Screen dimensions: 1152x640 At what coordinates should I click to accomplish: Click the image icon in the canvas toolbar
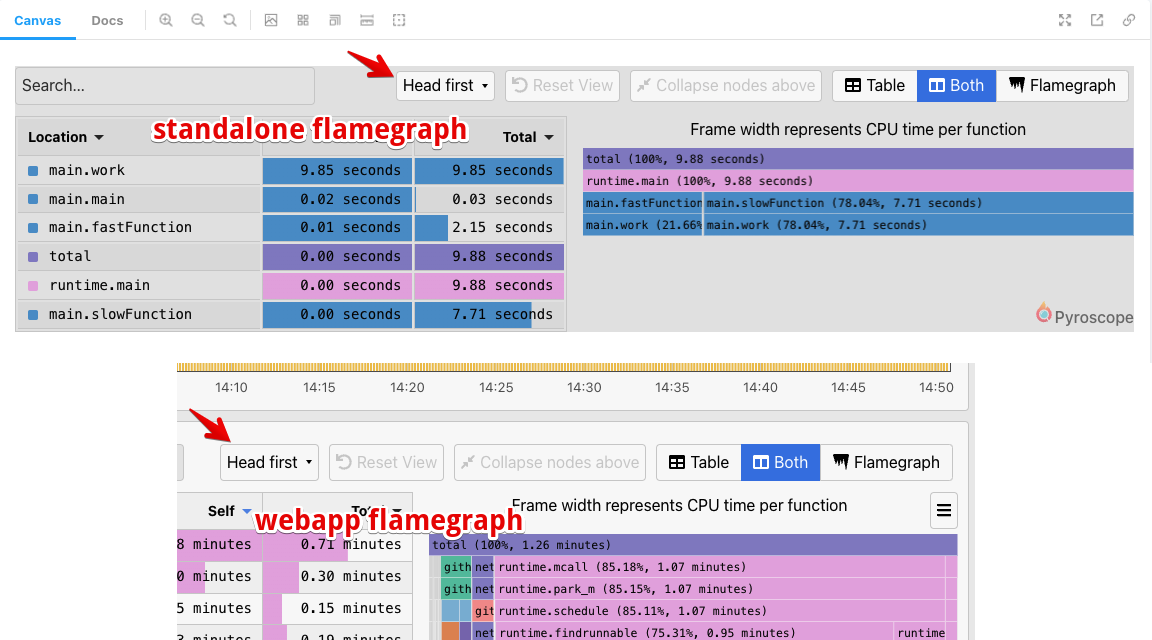click(271, 21)
